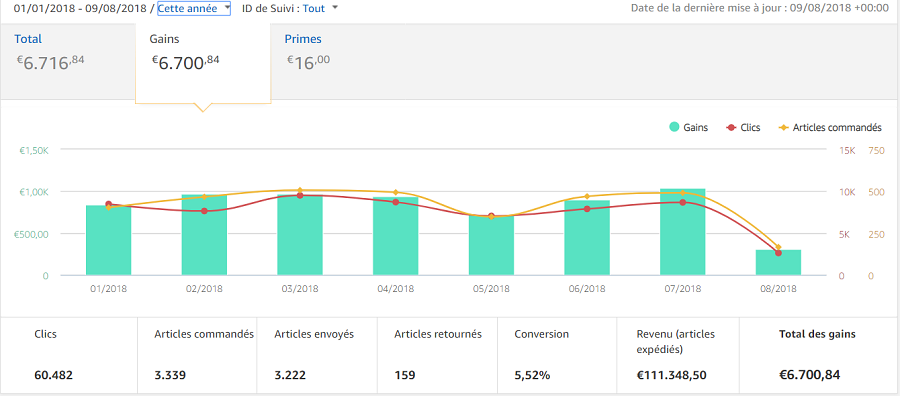Click the Total des gains summary cell

click(x=818, y=355)
